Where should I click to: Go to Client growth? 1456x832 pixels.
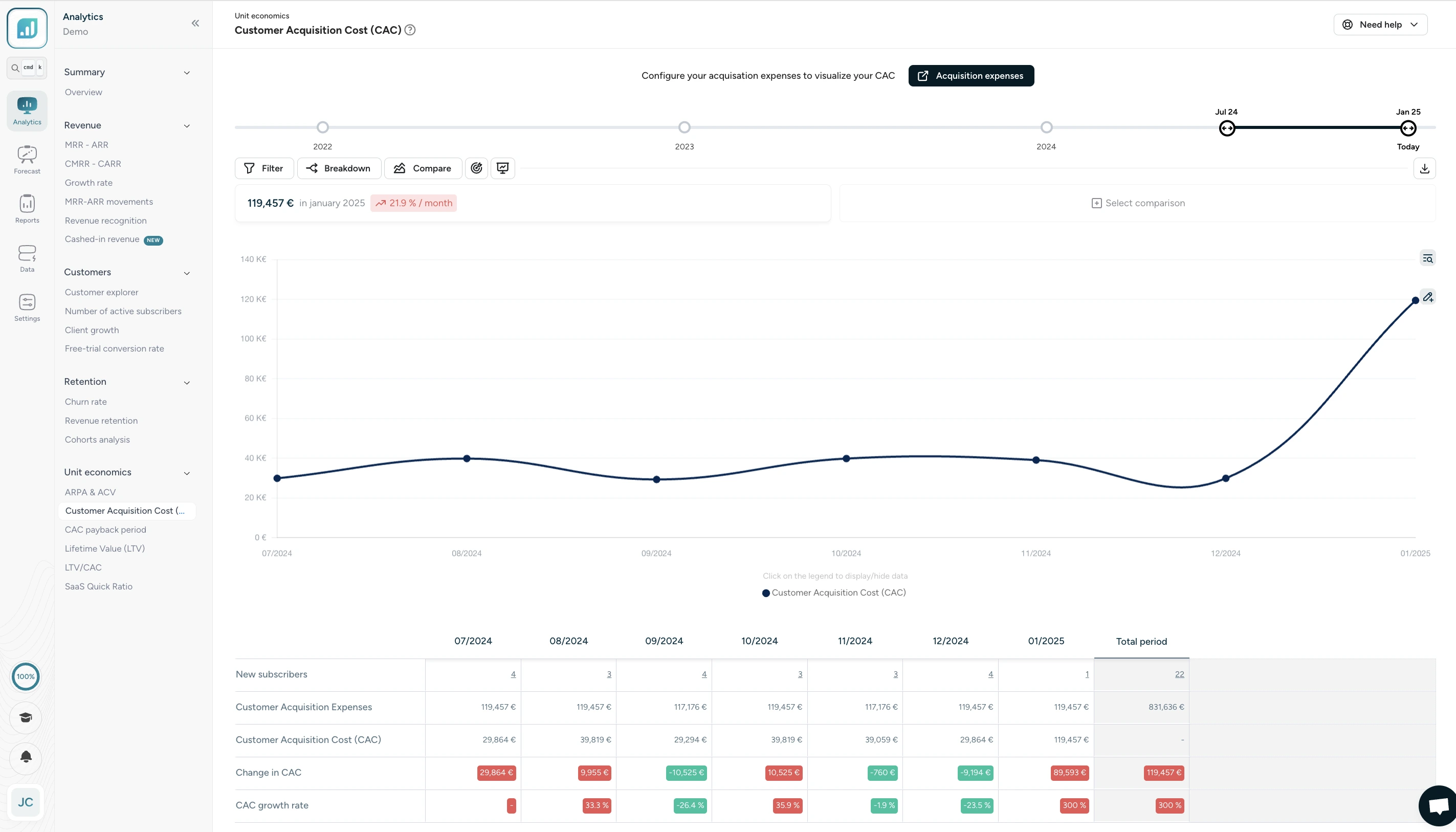pos(92,330)
